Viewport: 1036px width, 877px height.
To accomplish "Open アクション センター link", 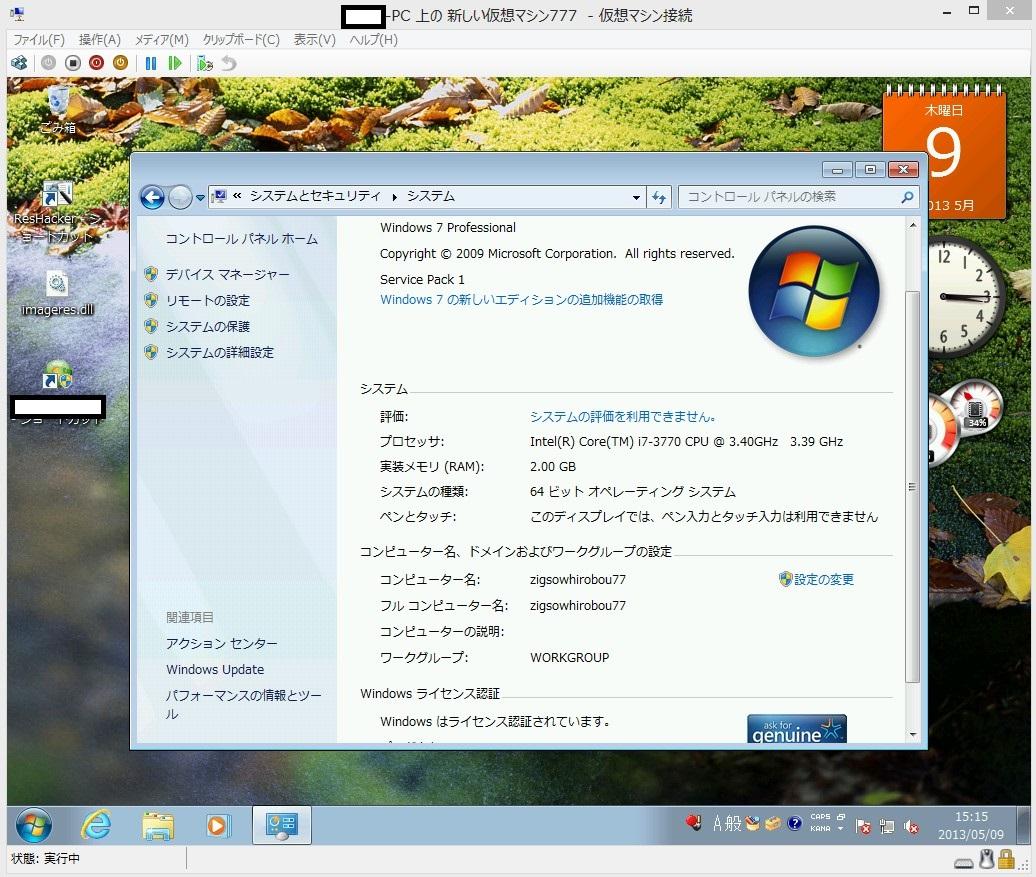I will pos(221,643).
